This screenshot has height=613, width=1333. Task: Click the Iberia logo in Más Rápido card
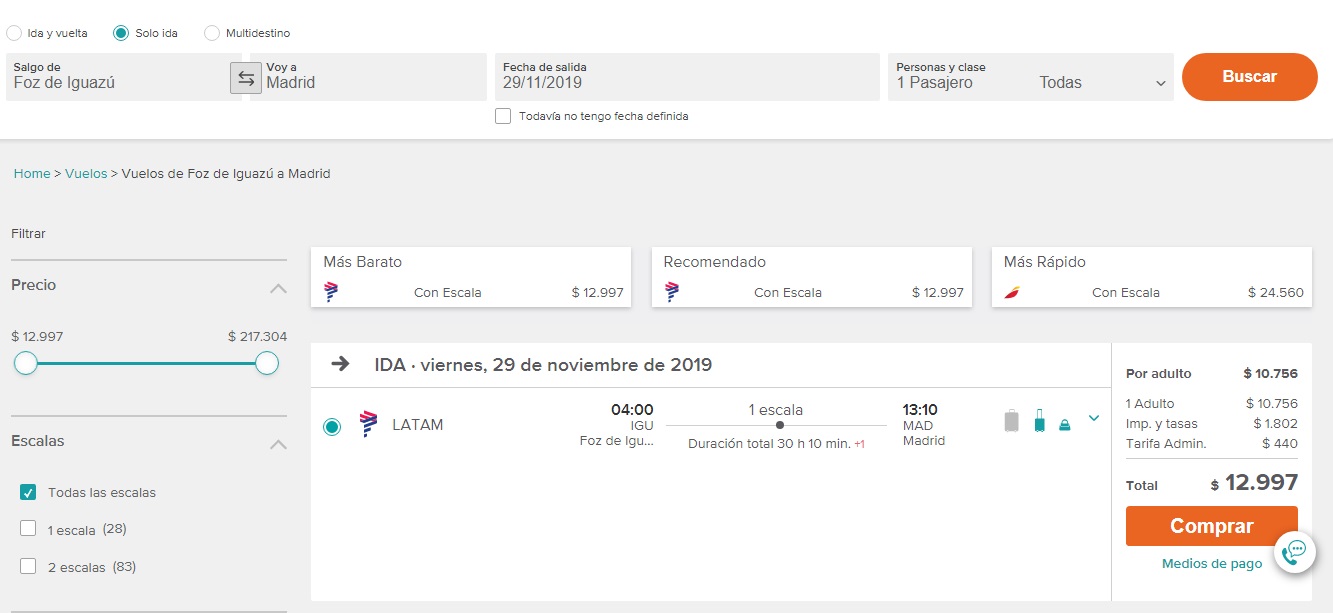coord(1012,293)
